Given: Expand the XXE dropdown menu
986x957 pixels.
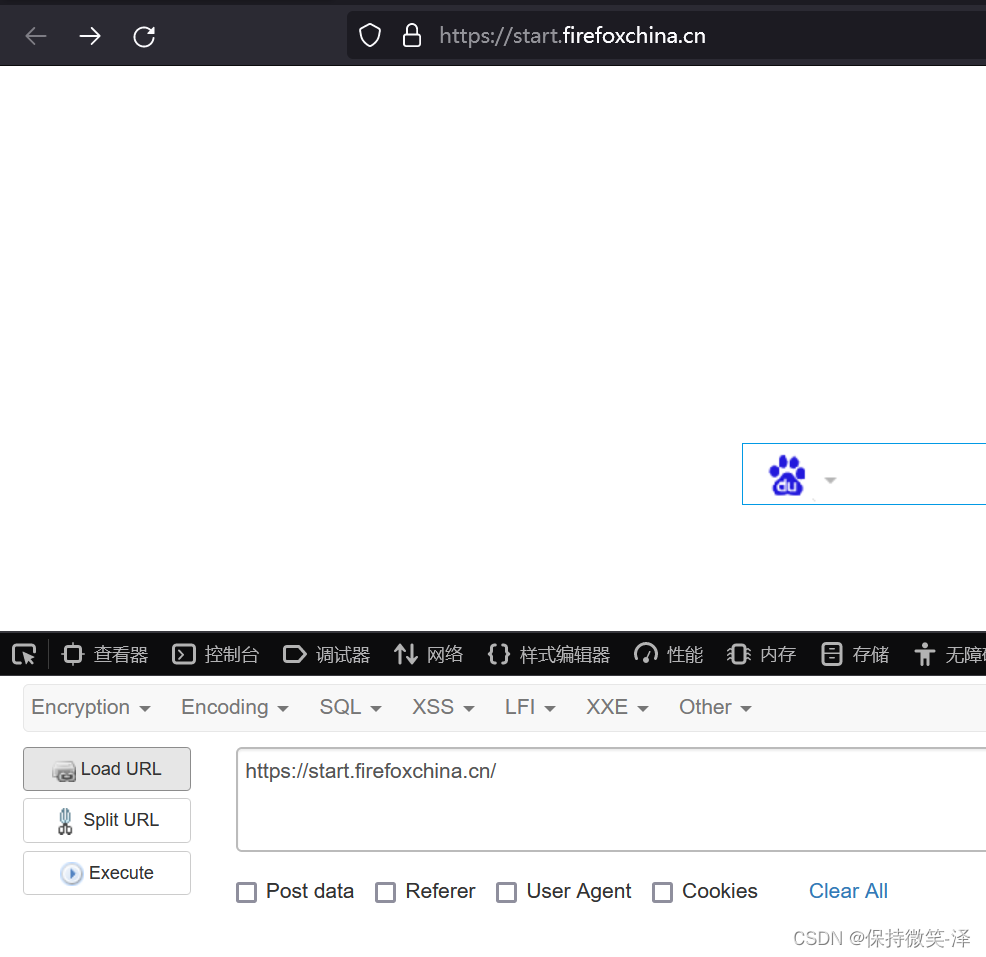Looking at the screenshot, I should 617,707.
